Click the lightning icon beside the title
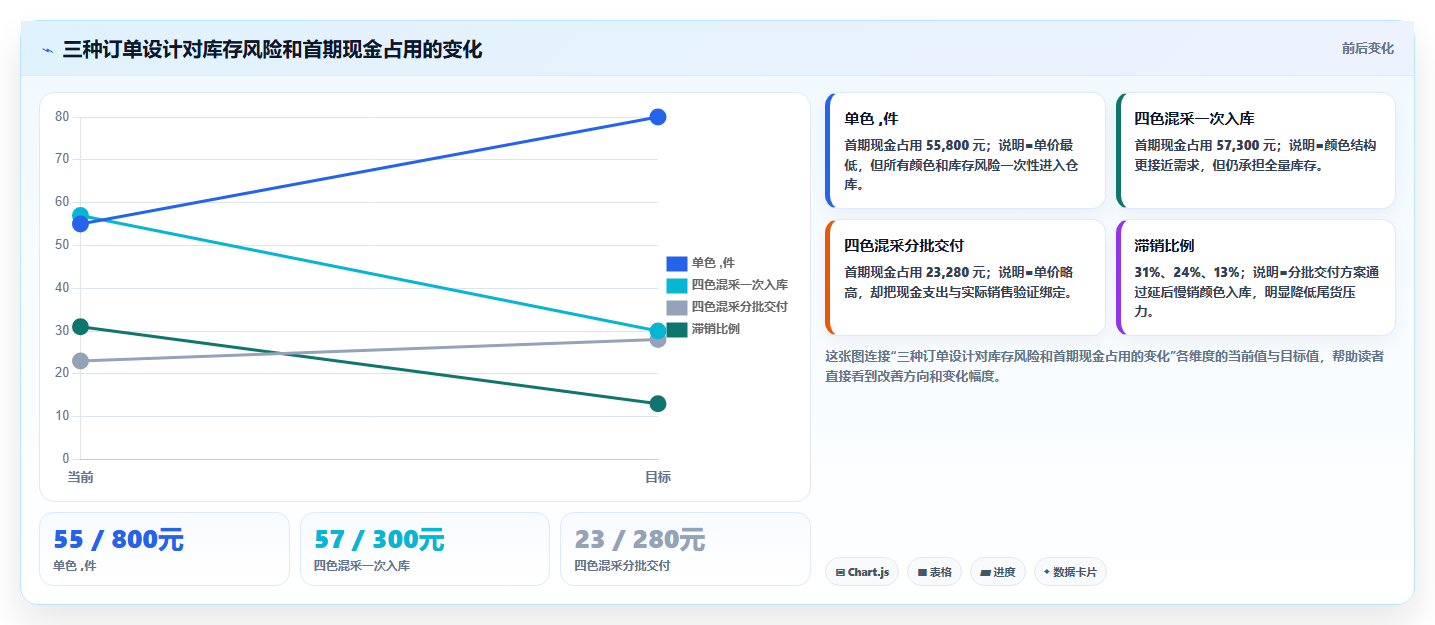Screen dimensions: 1435x625 click(47, 50)
